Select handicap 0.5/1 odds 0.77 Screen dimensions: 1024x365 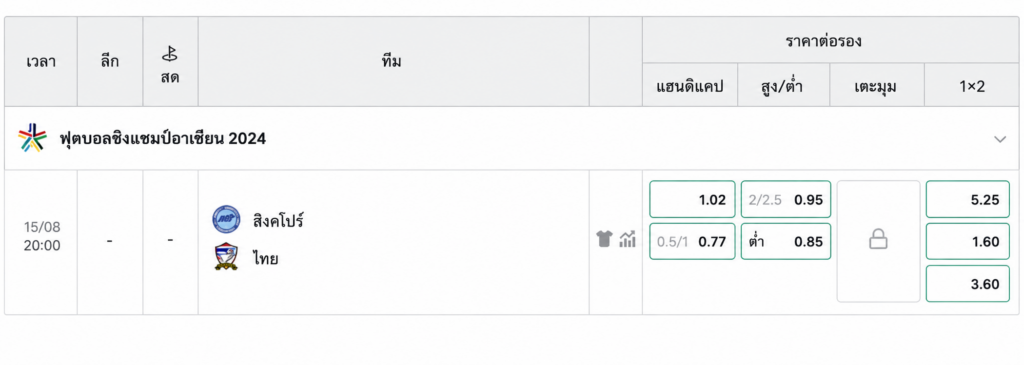point(692,242)
